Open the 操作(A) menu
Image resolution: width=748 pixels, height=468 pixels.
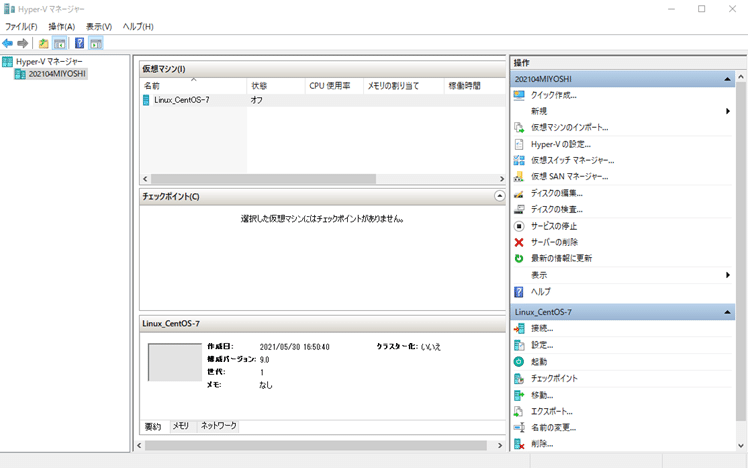(62, 27)
